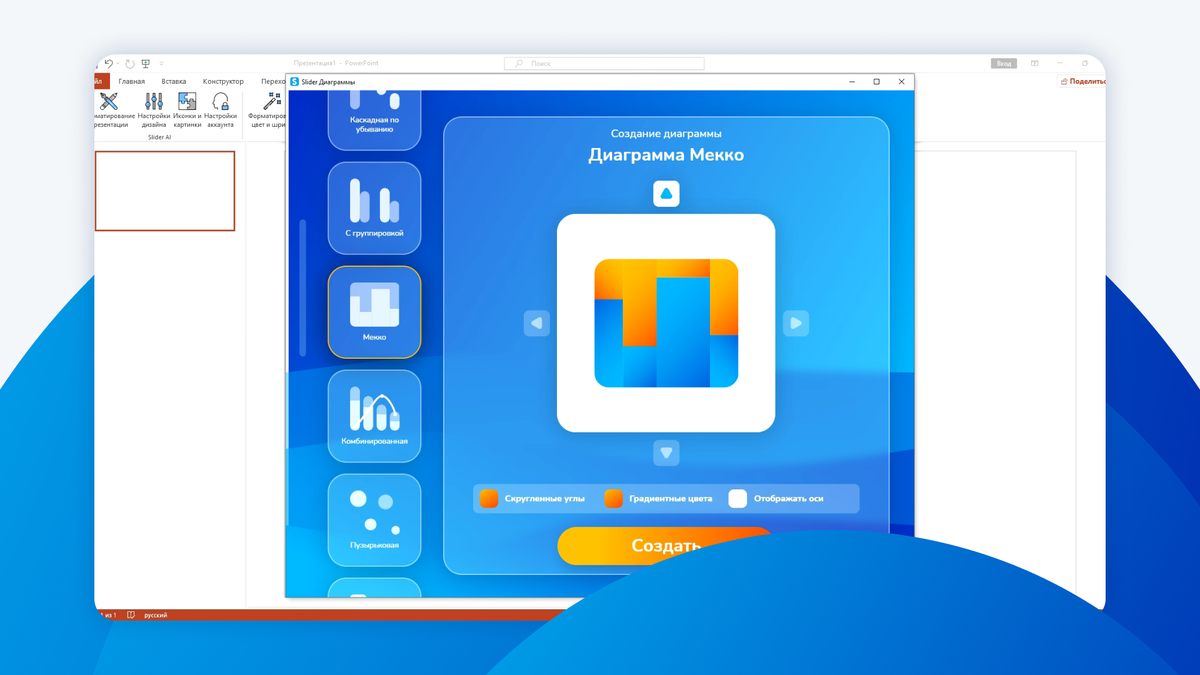Start slideshow from quick access toolbar
1200x675 pixels.
tap(146, 63)
